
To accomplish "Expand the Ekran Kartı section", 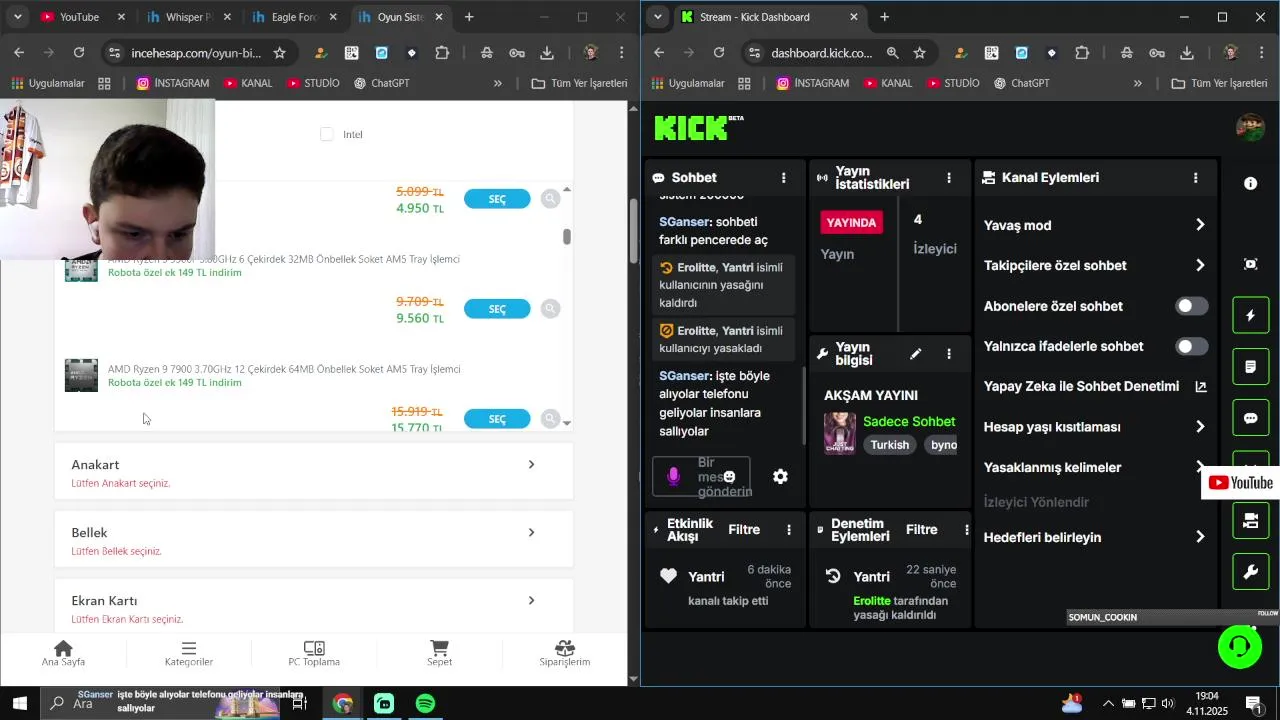I will pyautogui.click(x=313, y=607).
